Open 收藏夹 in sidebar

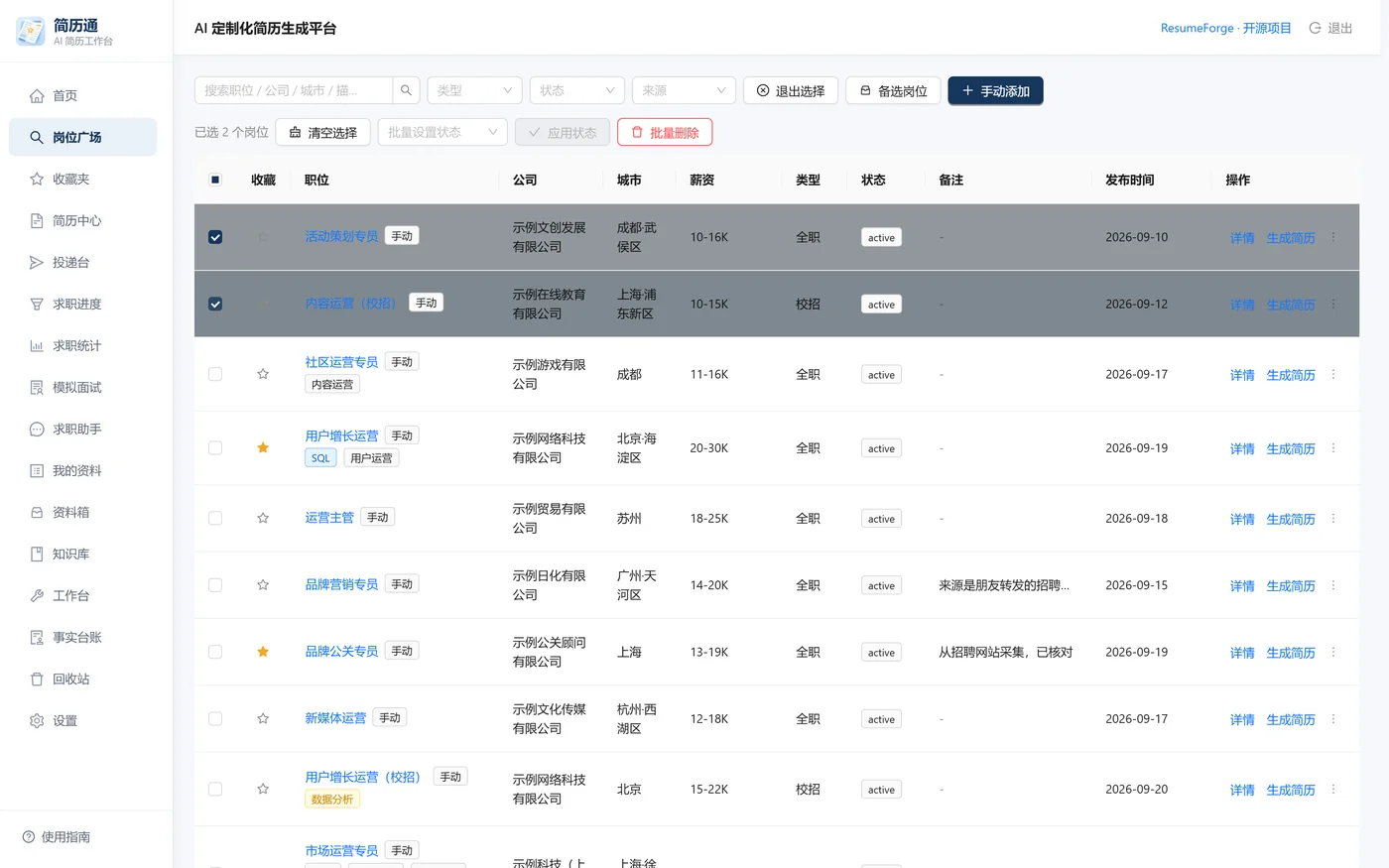(x=83, y=179)
